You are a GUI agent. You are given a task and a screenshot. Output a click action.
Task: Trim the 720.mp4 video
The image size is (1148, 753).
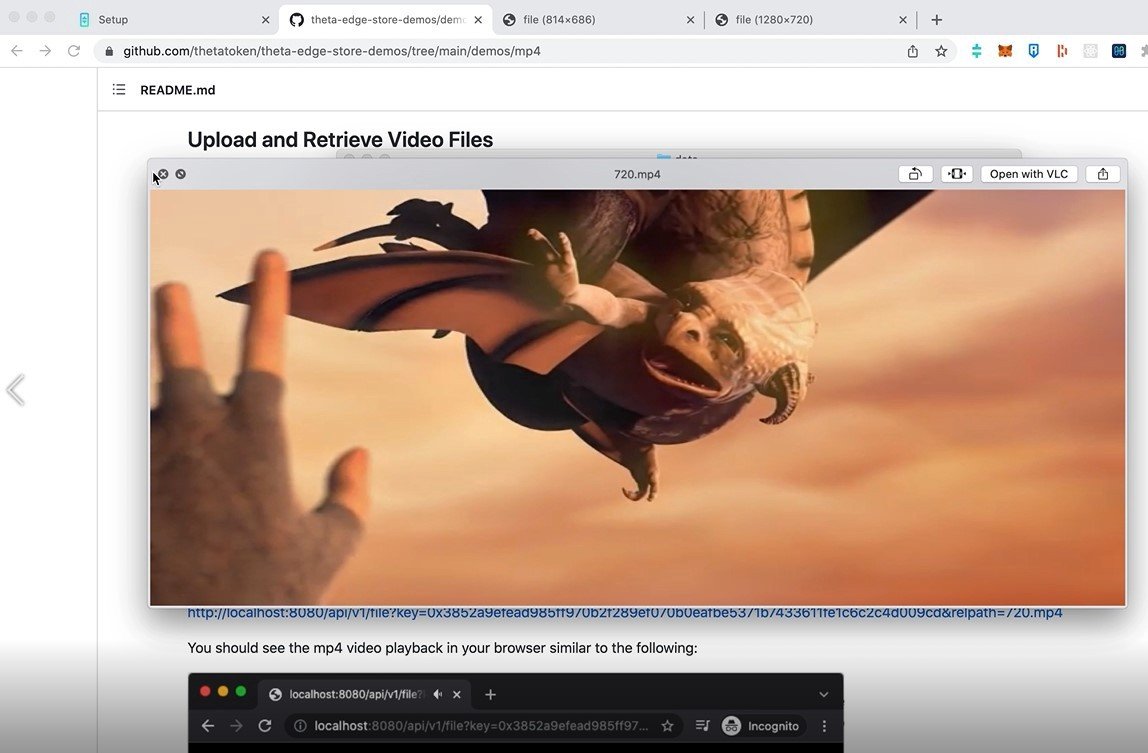coord(957,174)
